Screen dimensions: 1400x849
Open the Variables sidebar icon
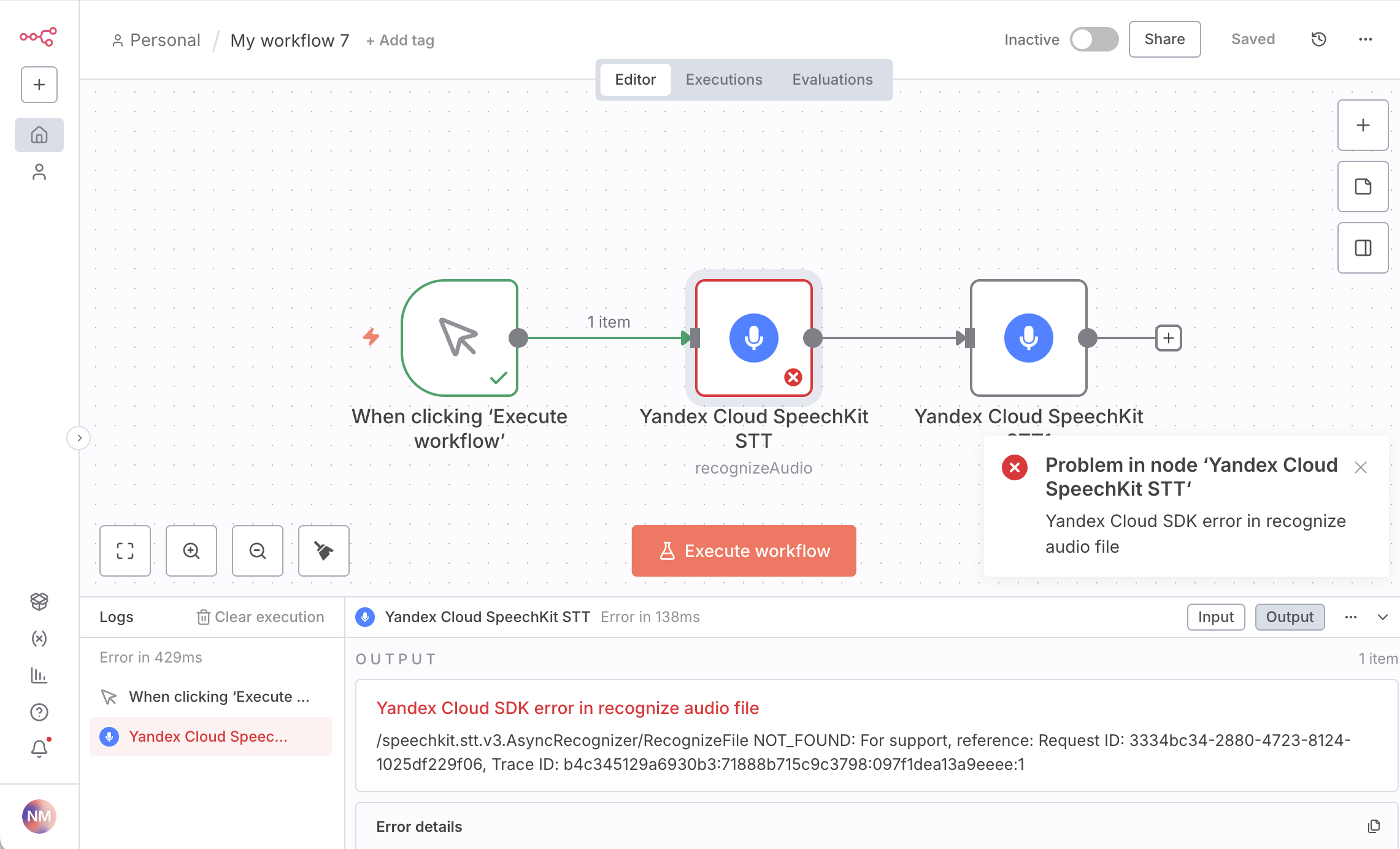pyautogui.click(x=39, y=639)
